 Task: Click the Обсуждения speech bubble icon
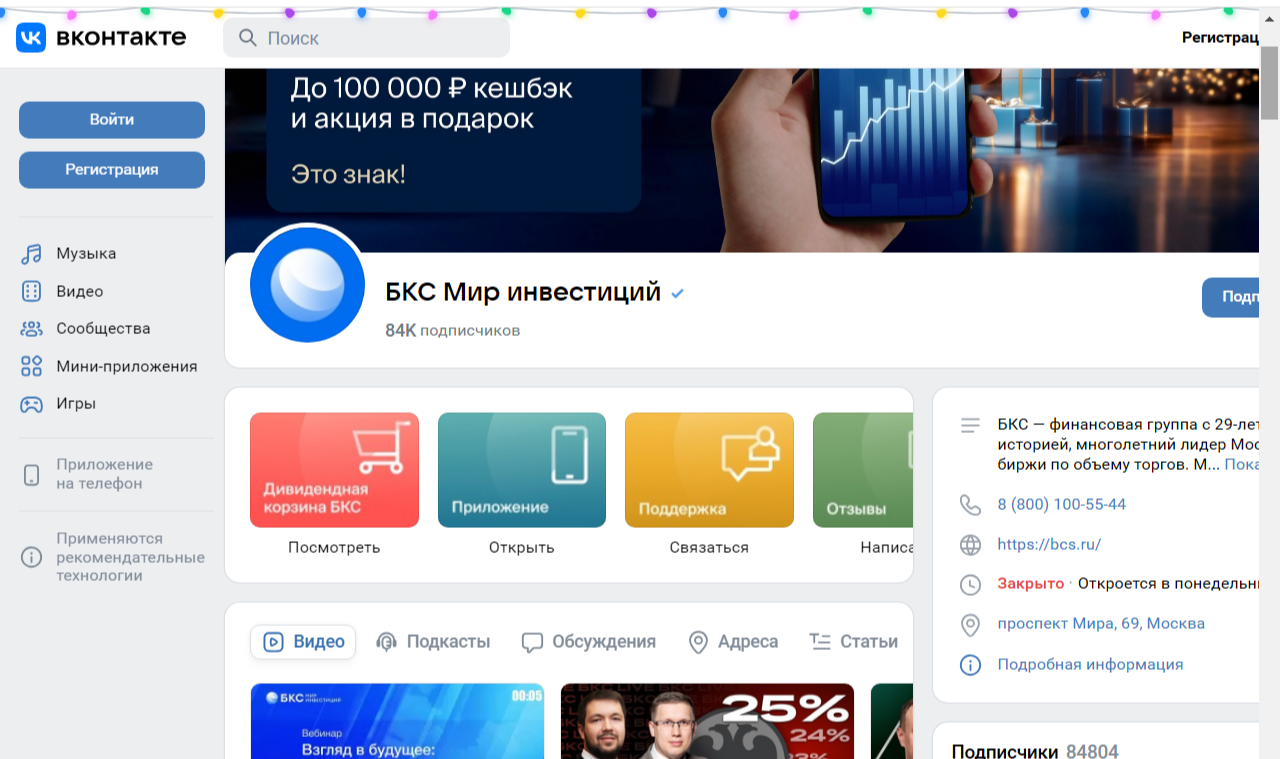(x=532, y=642)
